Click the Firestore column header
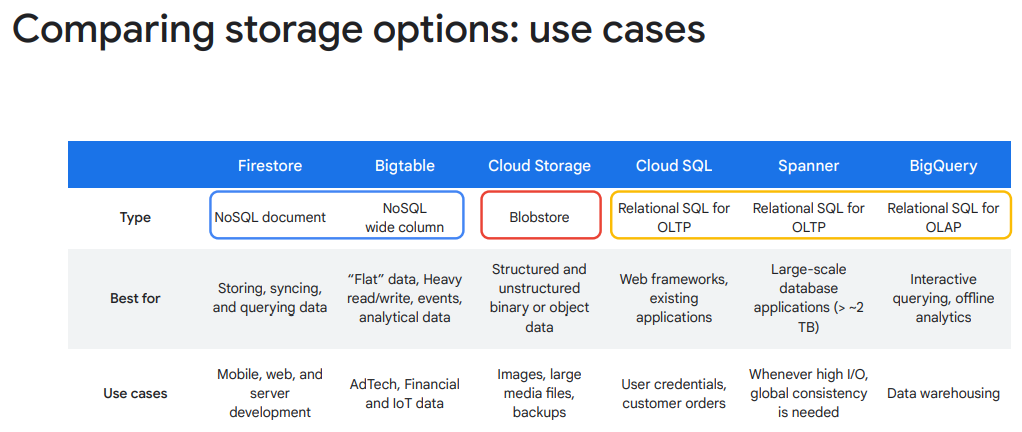This screenshot has height=432, width=1022. pyautogui.click(x=270, y=166)
